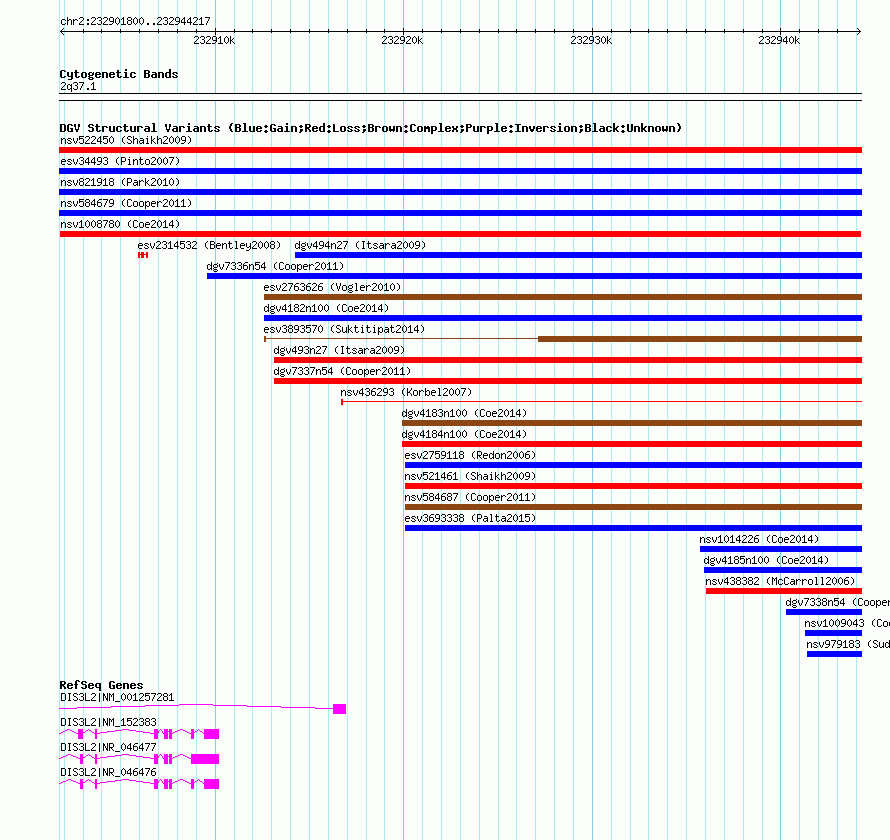Select DIS3L2|NM_152383 gene label
Screen dimensions: 890x840
(108, 722)
